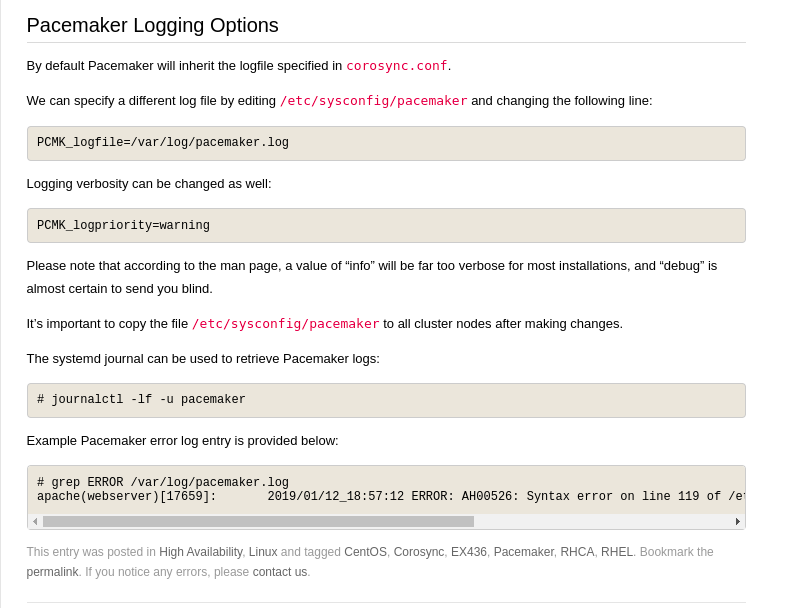Follow the CentOS tag link
Screen dimensions: 802x608
[365, 552]
